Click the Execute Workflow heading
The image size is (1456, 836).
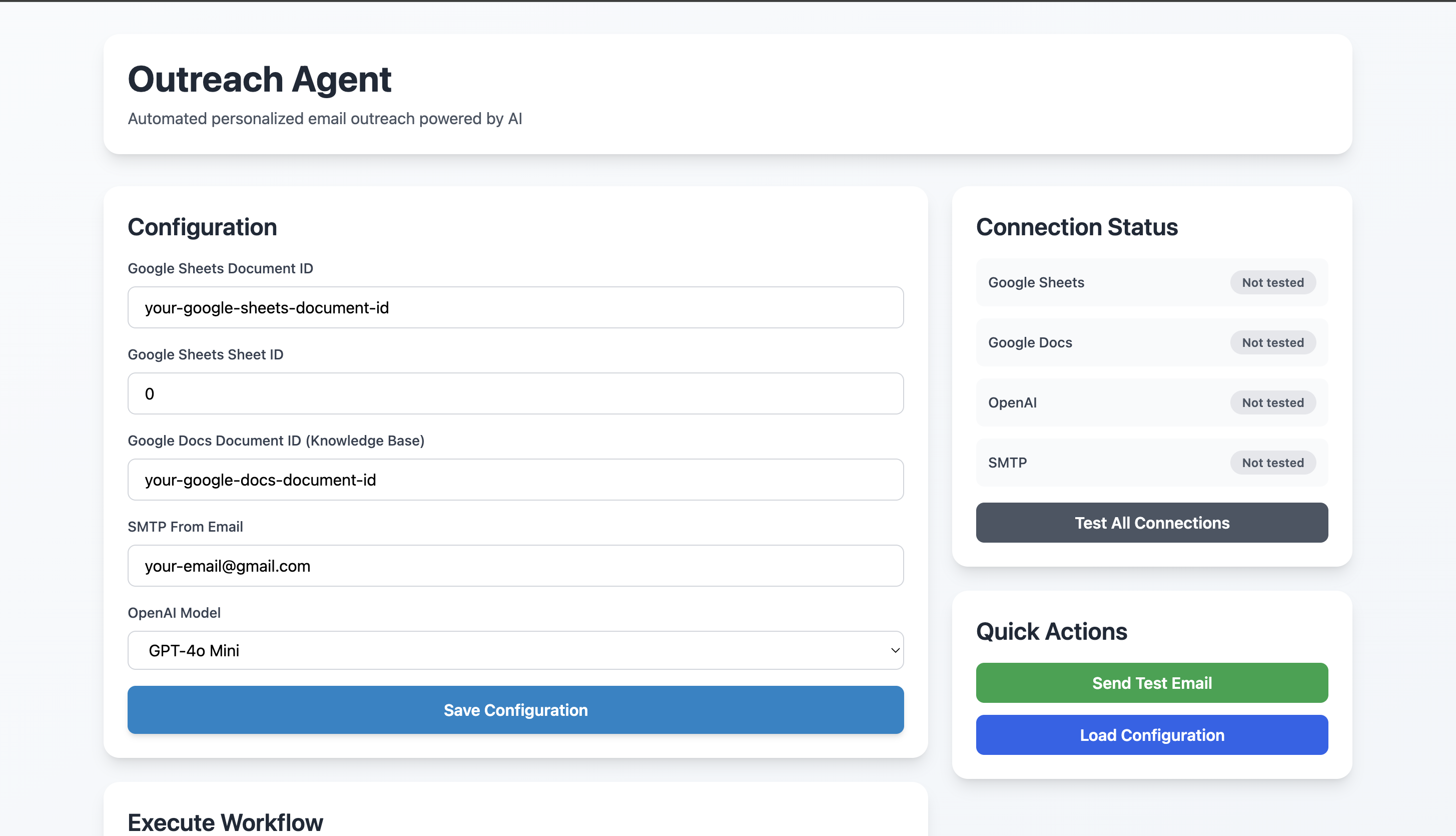coord(226,822)
